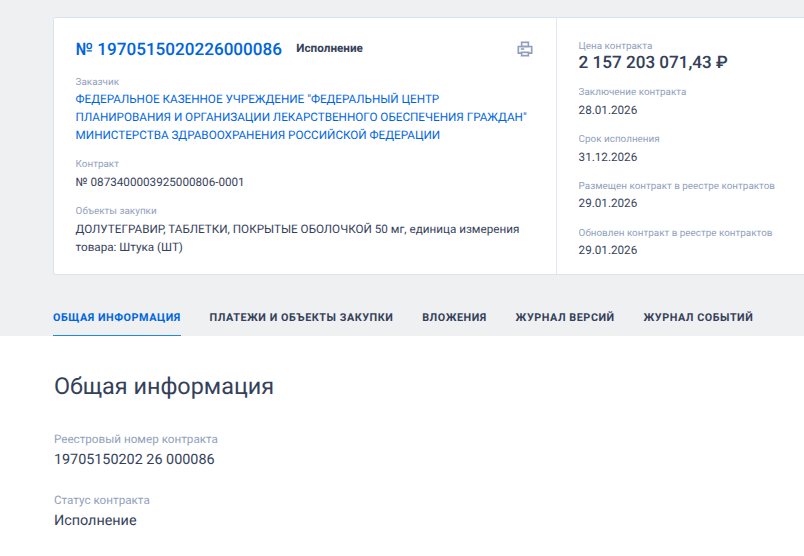This screenshot has width=804, height=556.
Task: Click the contract conclusion date 28.01.2026
Action: click(x=607, y=110)
